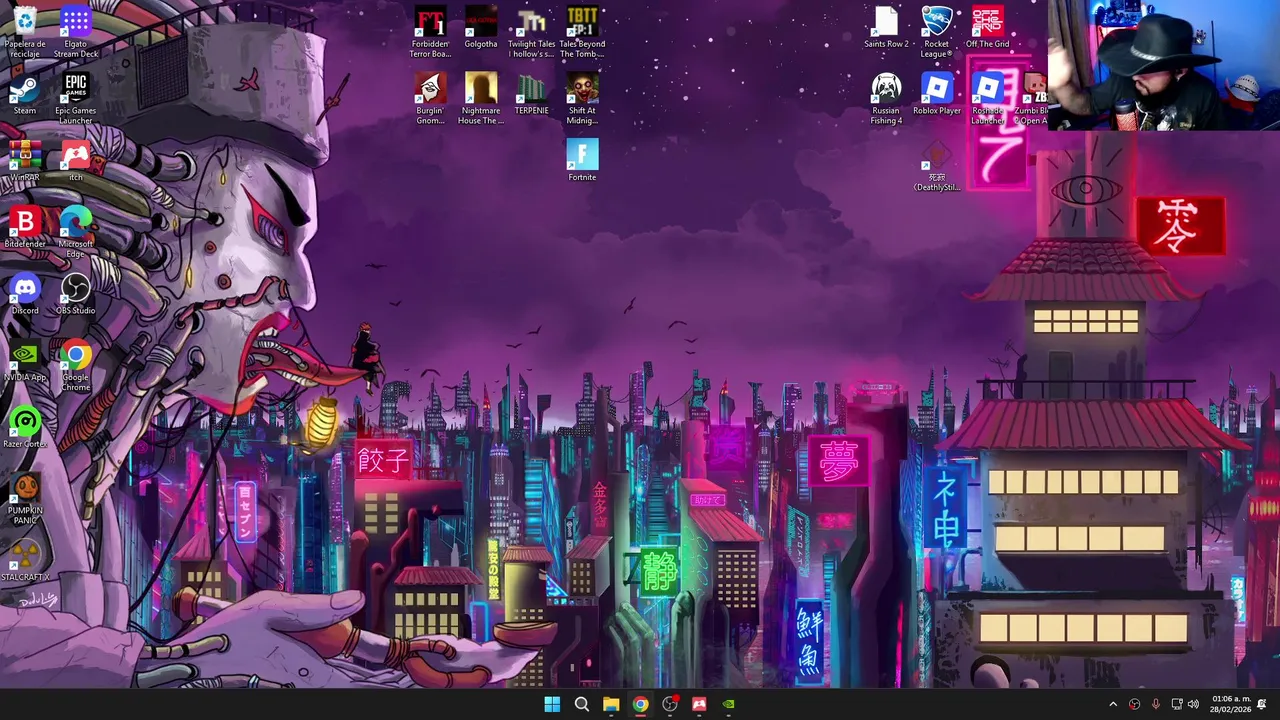This screenshot has width=1280, height=720.
Task: Open the Papelera de reciclaje icon
Action: point(25,31)
